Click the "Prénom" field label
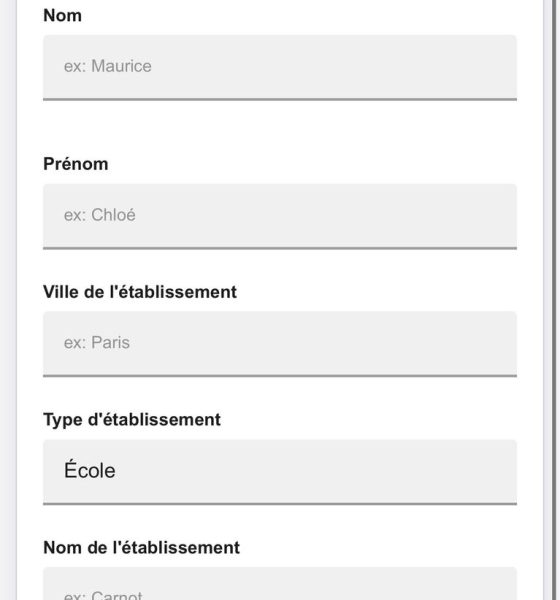This screenshot has height=600, width=560. (76, 164)
